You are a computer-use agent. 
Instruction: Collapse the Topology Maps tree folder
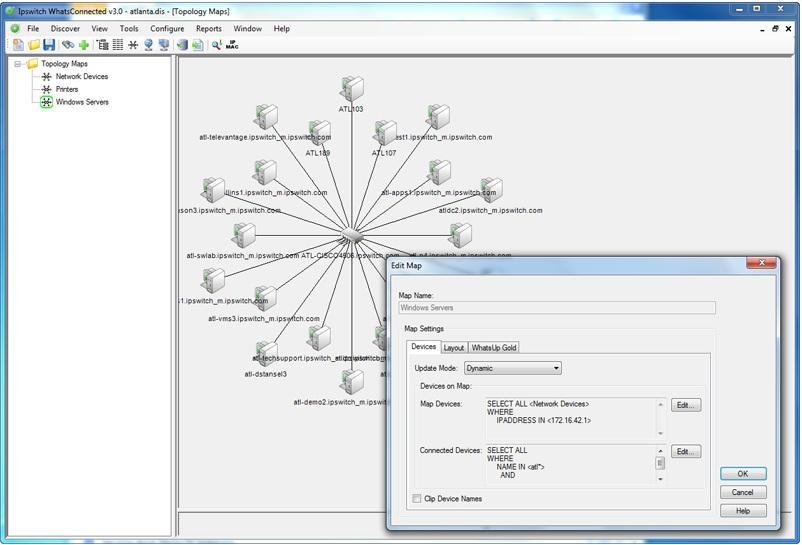click(17, 64)
